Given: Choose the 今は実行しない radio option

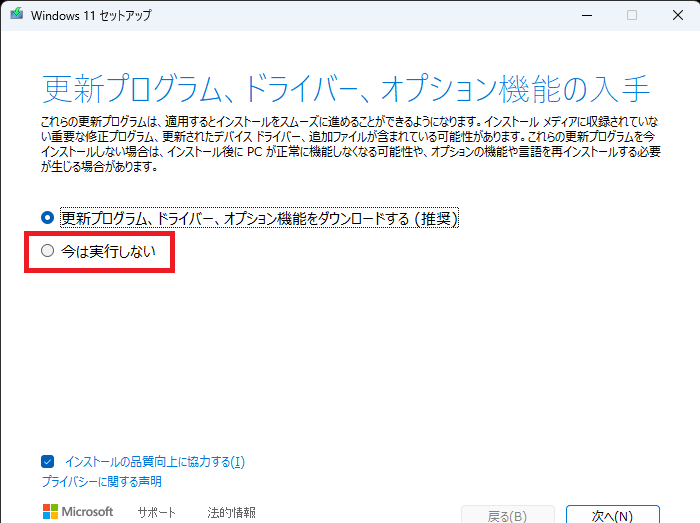Looking at the screenshot, I should [47, 251].
